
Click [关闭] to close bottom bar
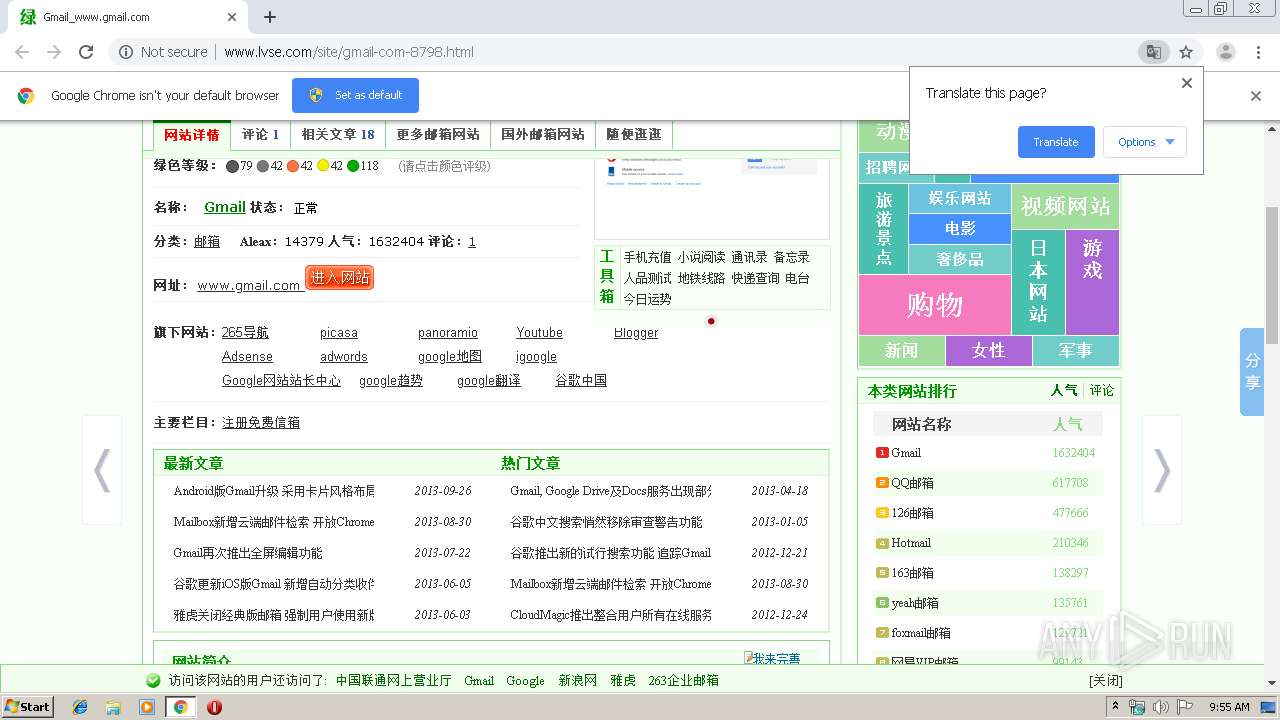click(x=1106, y=680)
